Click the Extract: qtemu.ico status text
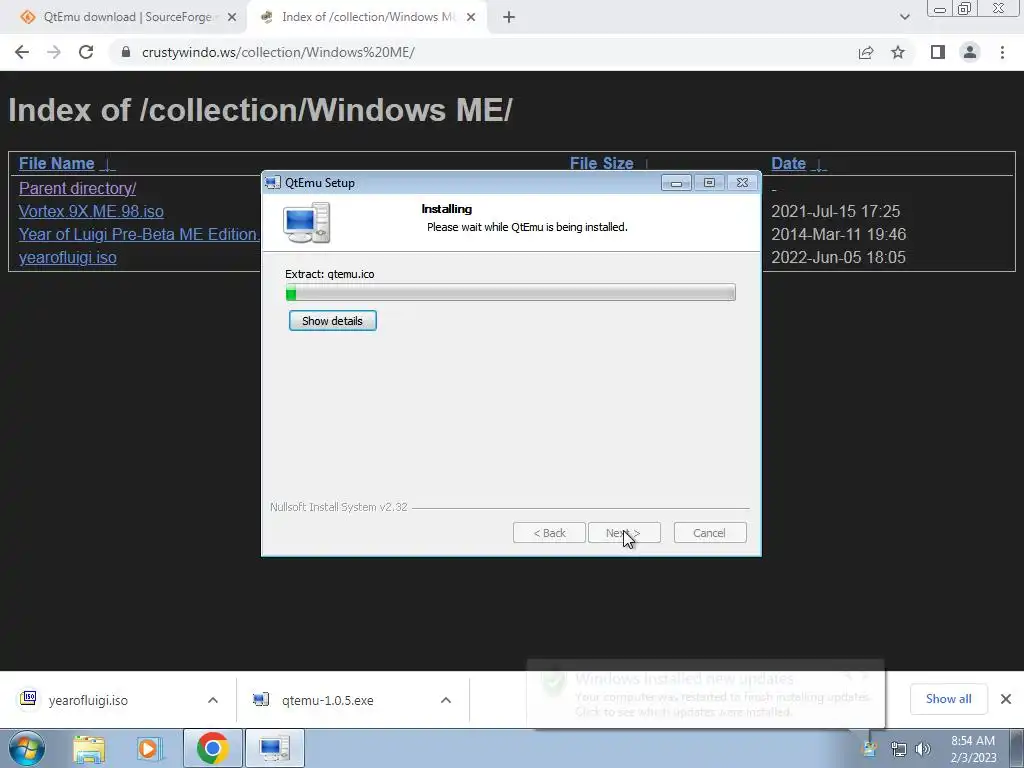Viewport: 1024px width, 768px height. tap(330, 274)
